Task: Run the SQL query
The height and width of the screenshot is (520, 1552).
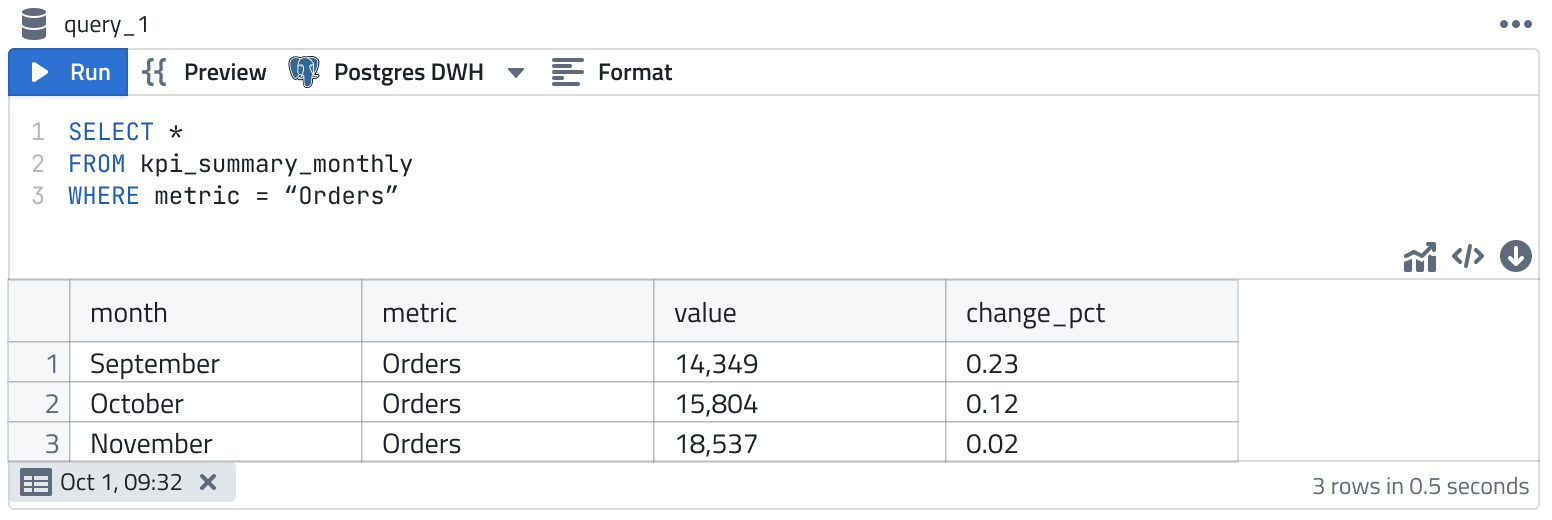Action: point(69,72)
